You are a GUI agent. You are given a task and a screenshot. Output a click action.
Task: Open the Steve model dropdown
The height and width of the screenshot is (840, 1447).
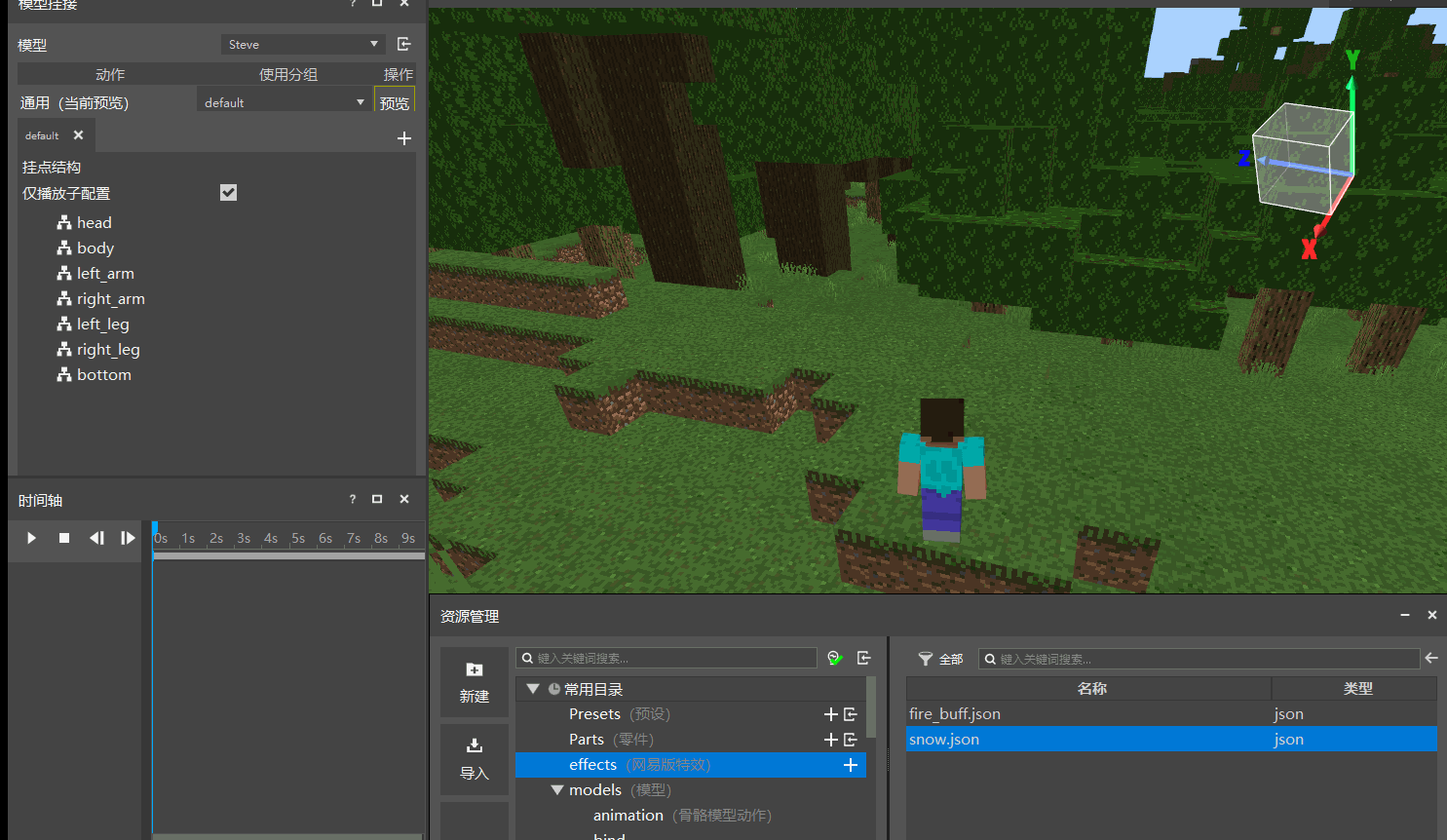click(x=304, y=45)
